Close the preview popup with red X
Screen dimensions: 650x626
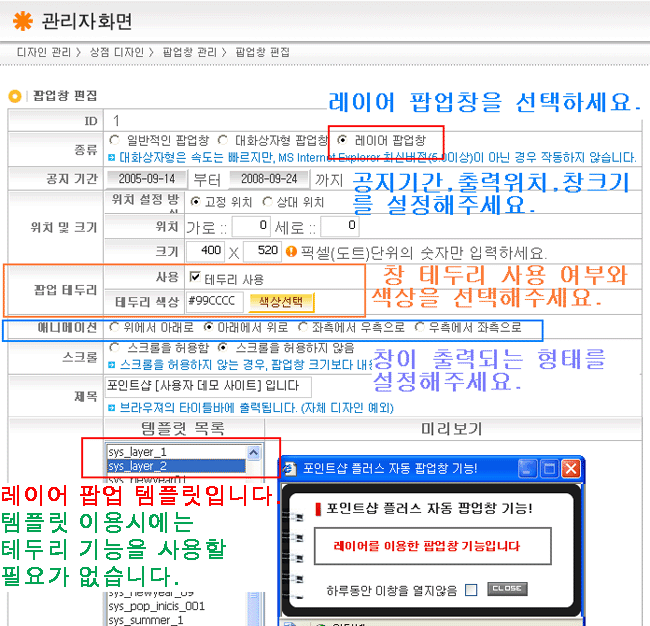click(x=570, y=468)
